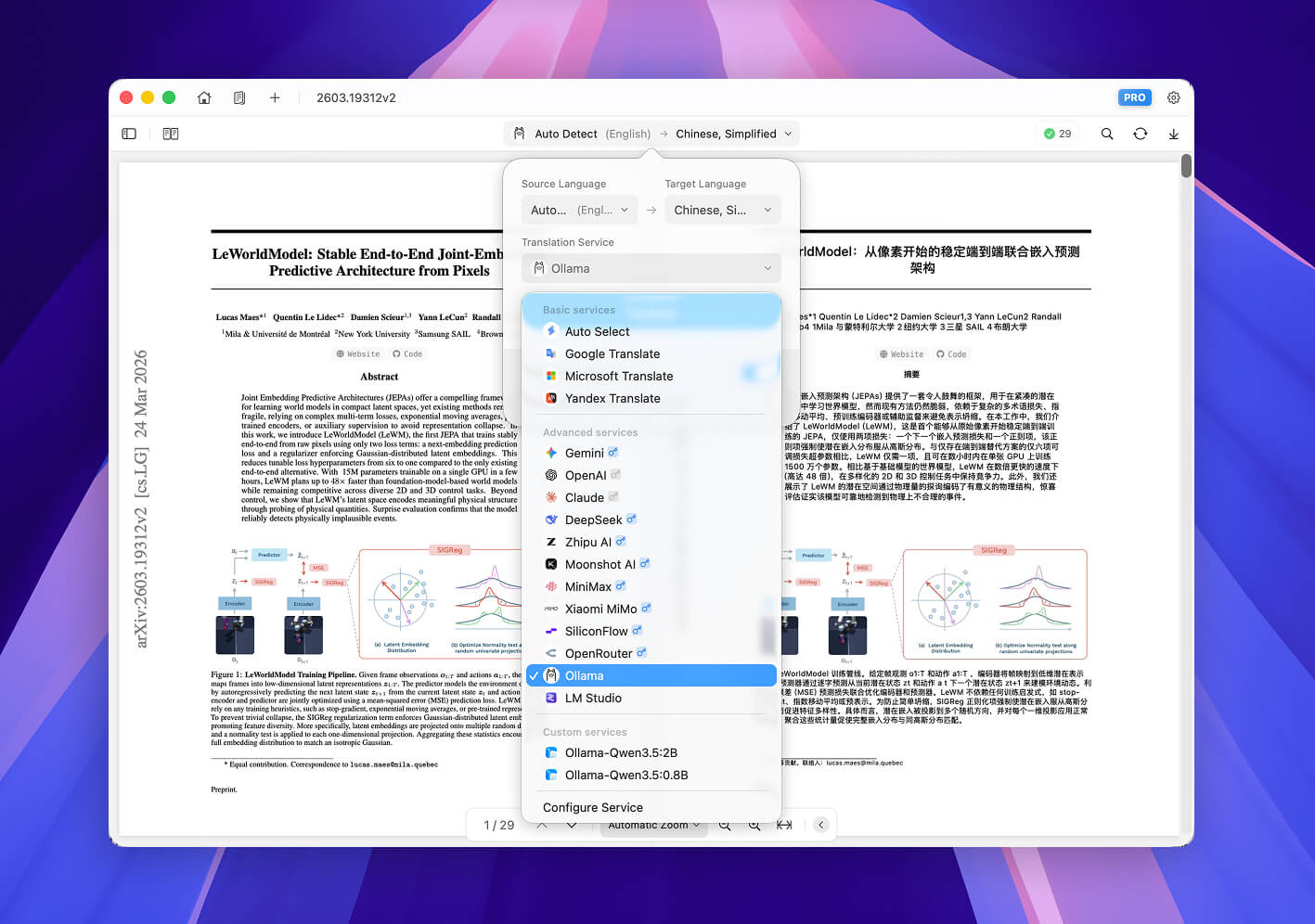Image resolution: width=1315 pixels, height=924 pixels.
Task: Click the green status 29 indicator
Action: [x=1058, y=134]
